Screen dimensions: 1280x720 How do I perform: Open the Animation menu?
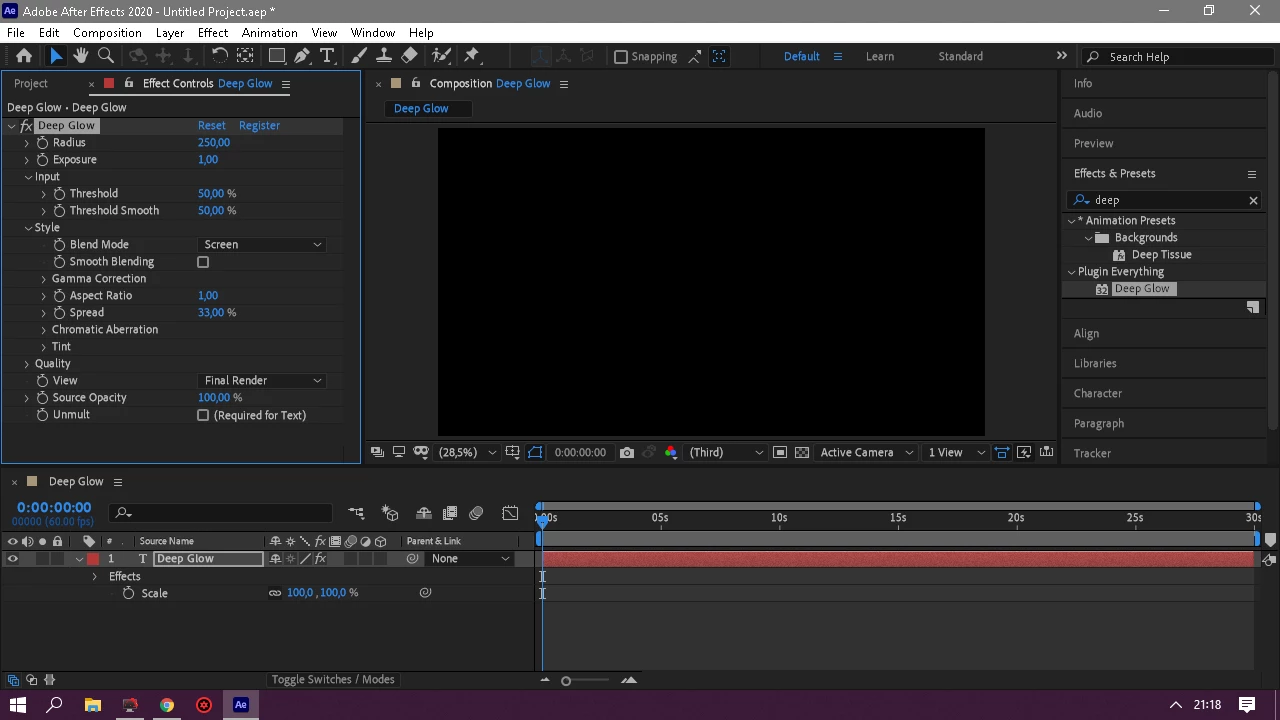269,33
